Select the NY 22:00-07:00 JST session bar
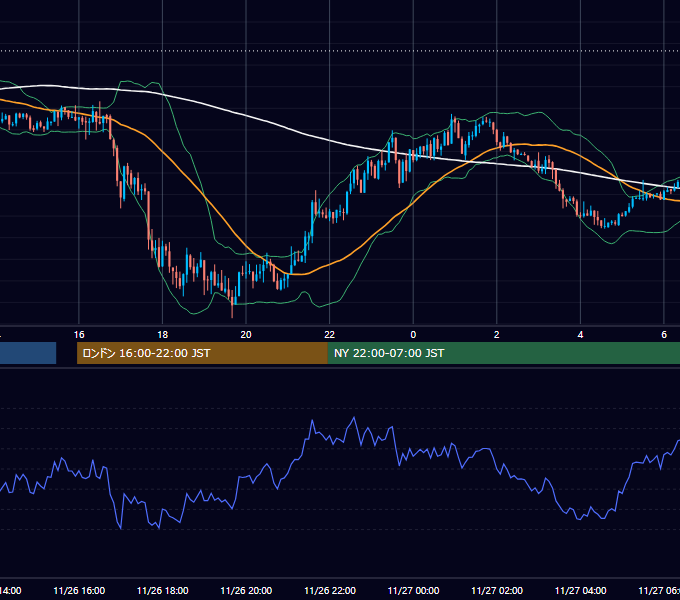Viewport: 680px width, 600px height. coord(503,353)
